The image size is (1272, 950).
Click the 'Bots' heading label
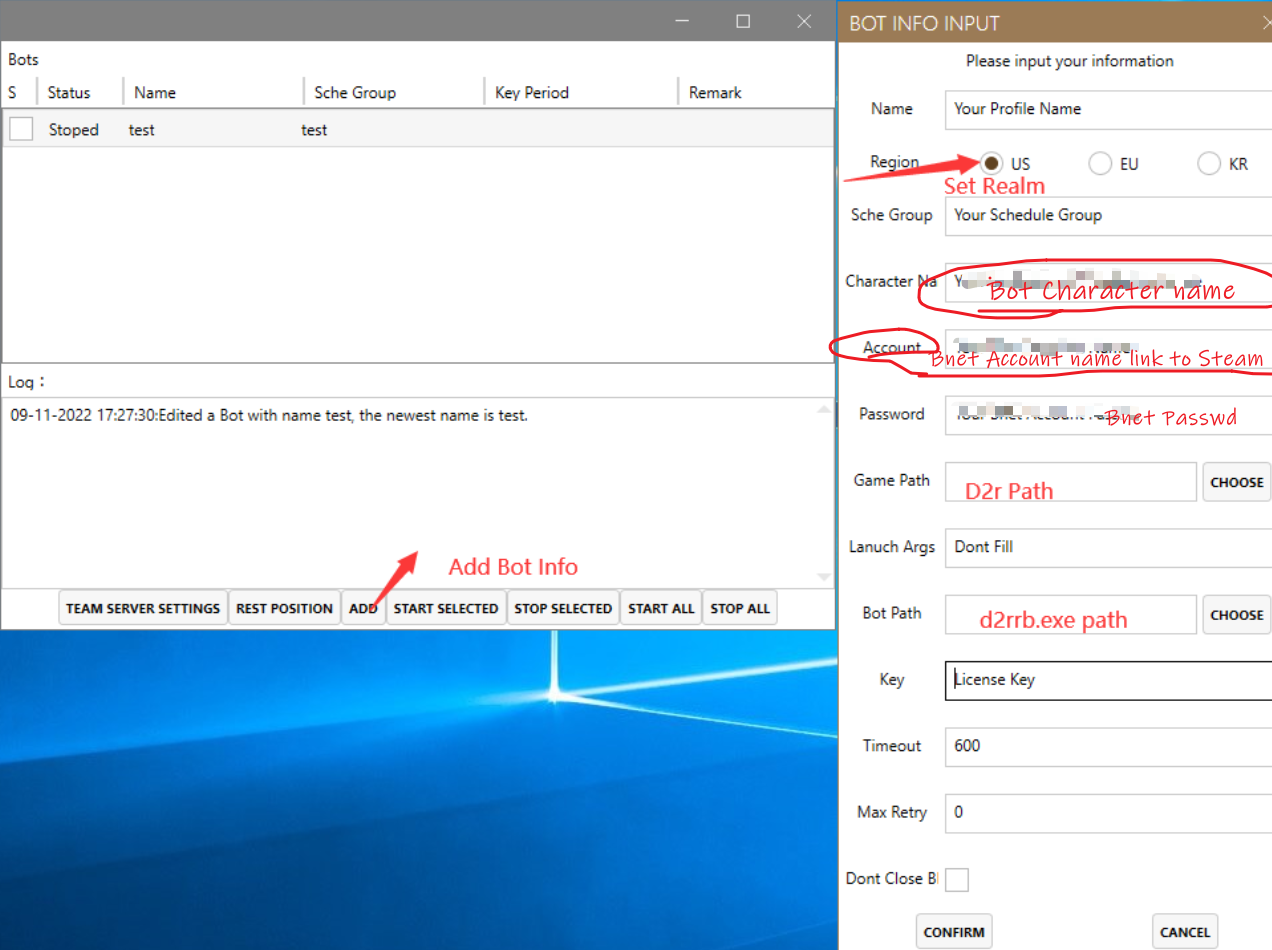click(24, 60)
